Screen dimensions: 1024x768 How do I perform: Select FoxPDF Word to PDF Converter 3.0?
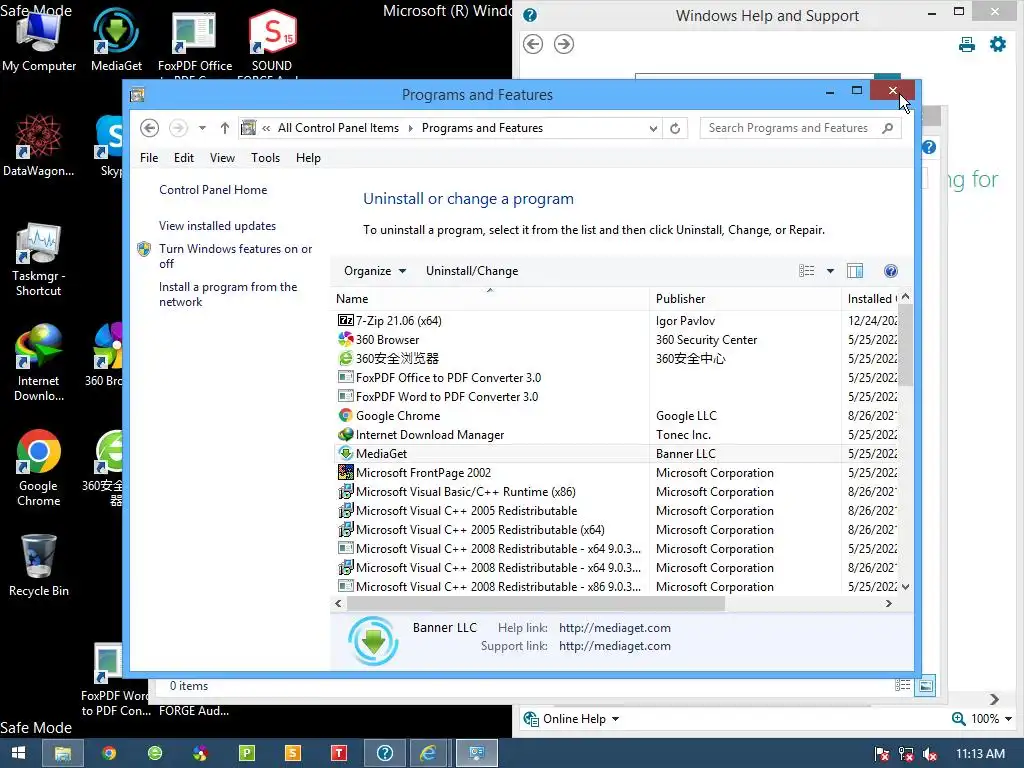pos(447,396)
